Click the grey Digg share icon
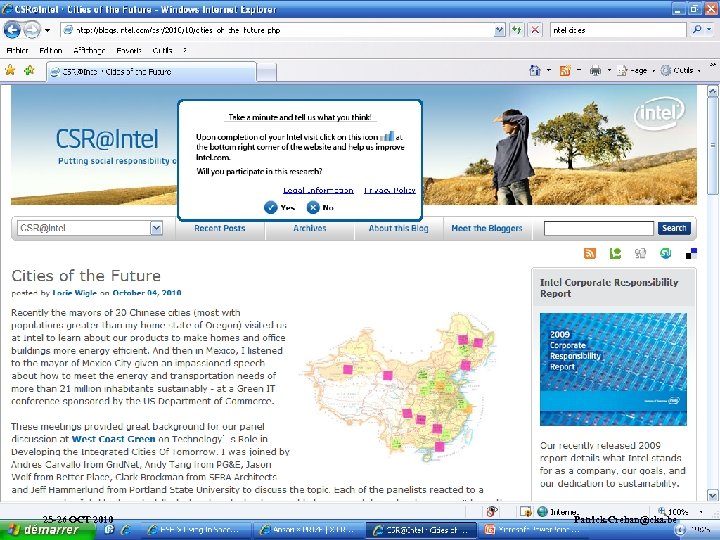The image size is (720, 540). [x=640, y=253]
